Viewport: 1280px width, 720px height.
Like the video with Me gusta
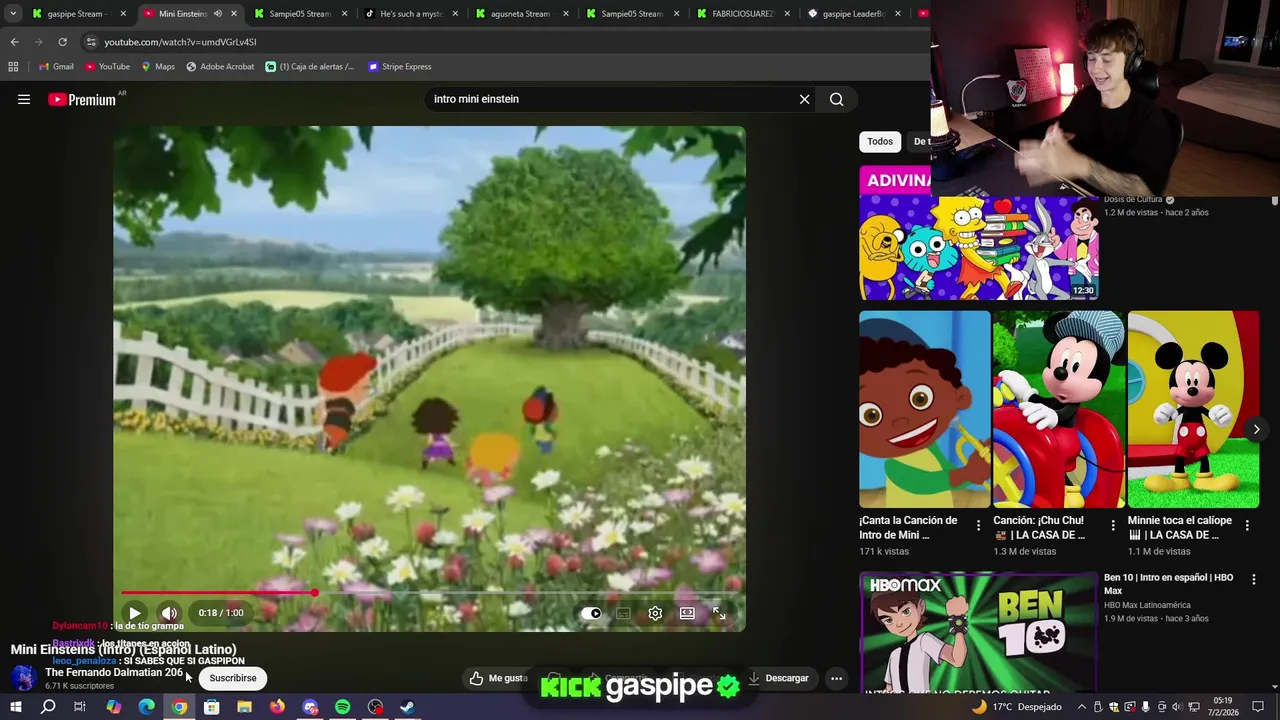[499, 678]
